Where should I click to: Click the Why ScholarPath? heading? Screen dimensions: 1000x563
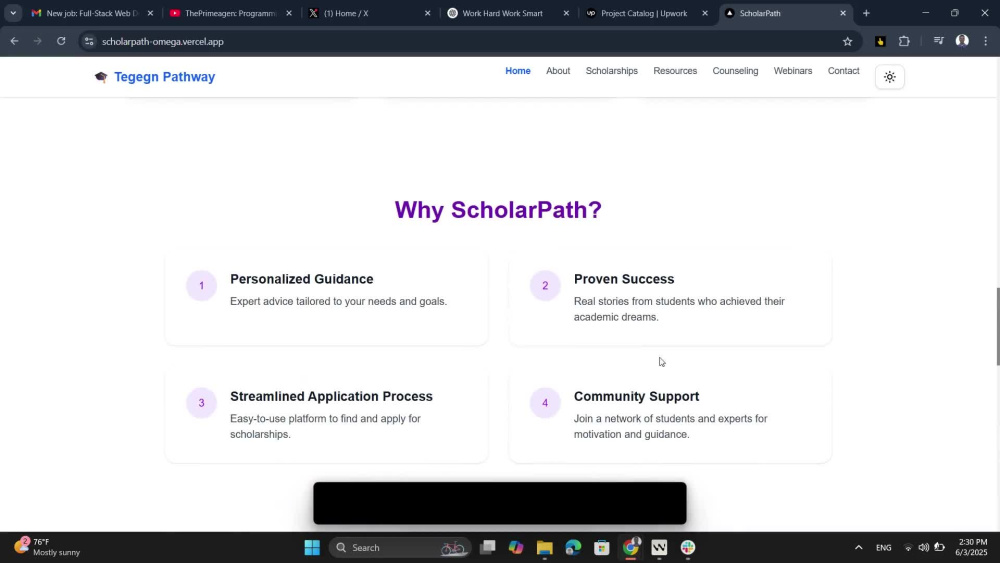(x=498, y=210)
